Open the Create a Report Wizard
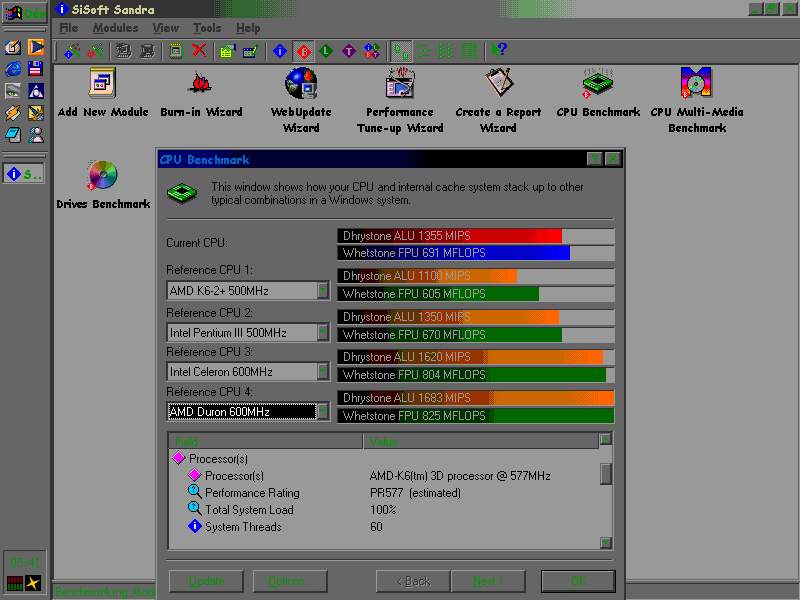Screen dimensions: 800x600 pyautogui.click(x=498, y=101)
